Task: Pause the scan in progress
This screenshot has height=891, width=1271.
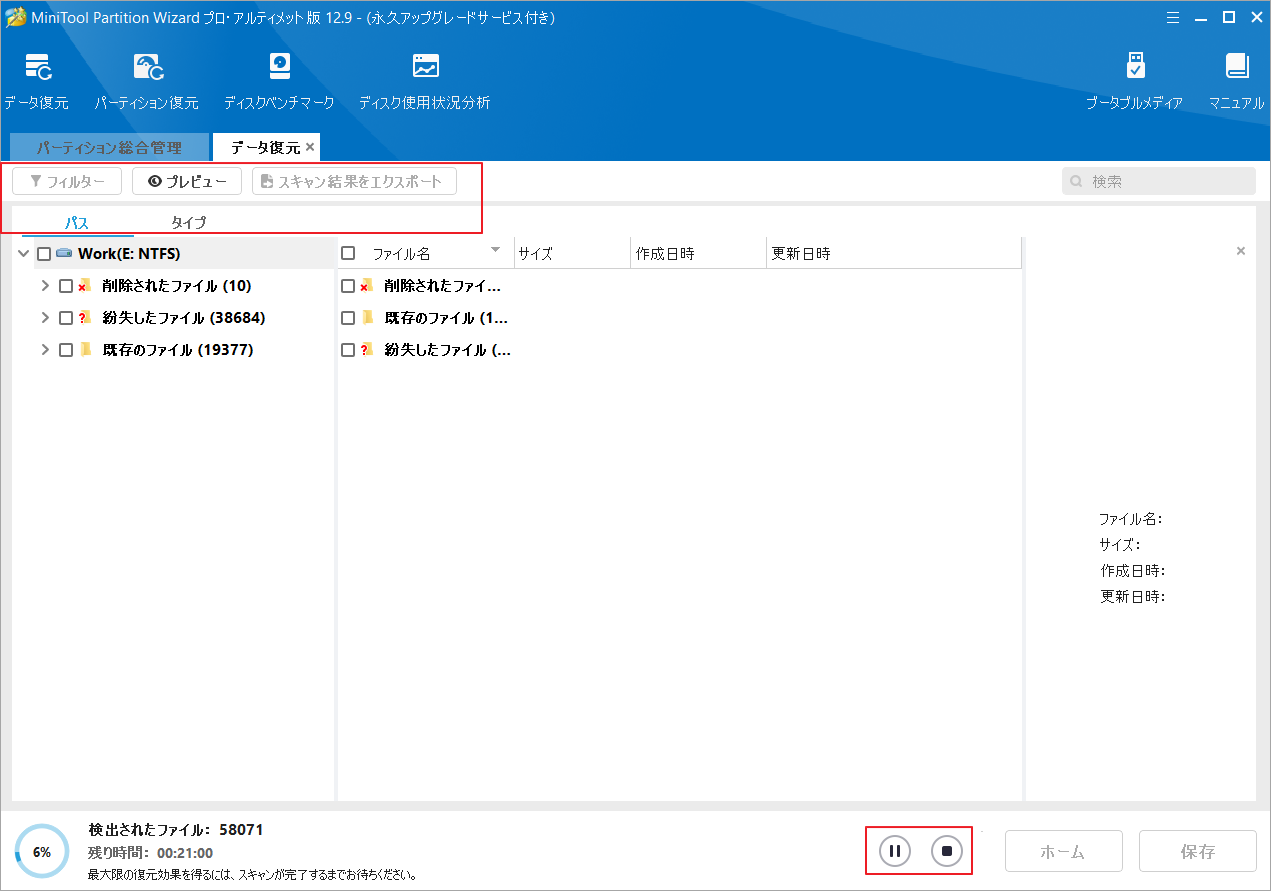Action: pos(895,851)
